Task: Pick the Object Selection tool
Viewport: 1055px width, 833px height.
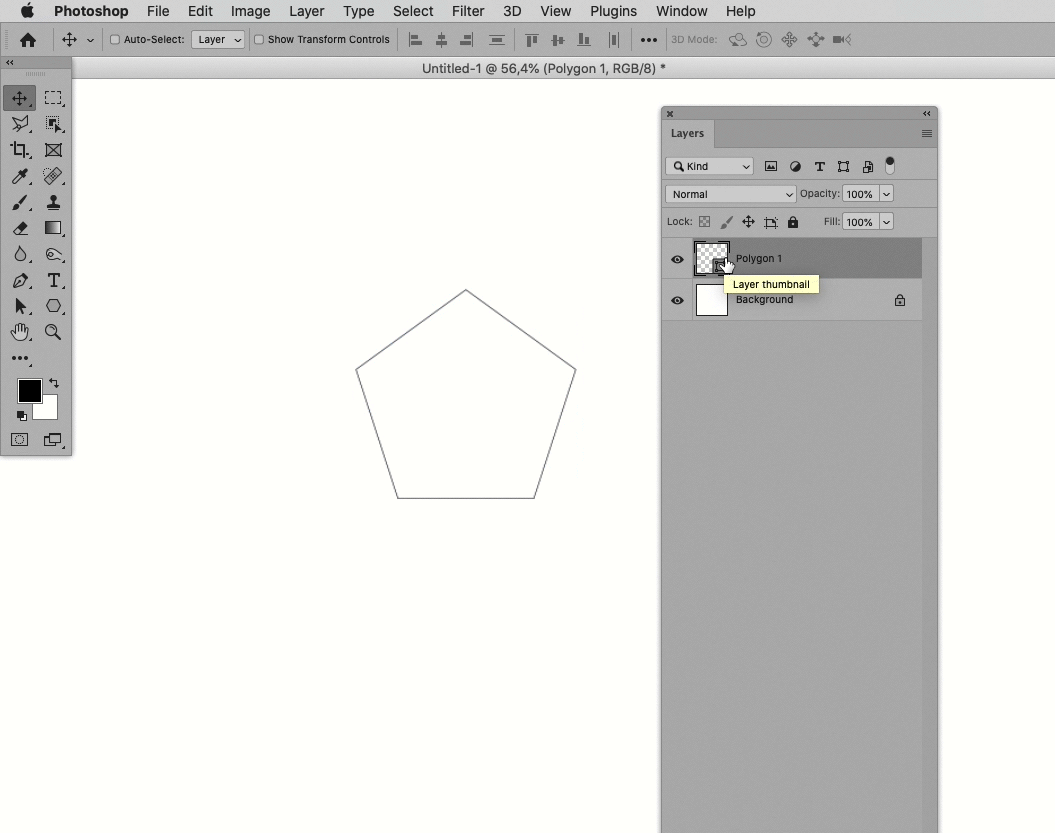Action: pos(53,124)
